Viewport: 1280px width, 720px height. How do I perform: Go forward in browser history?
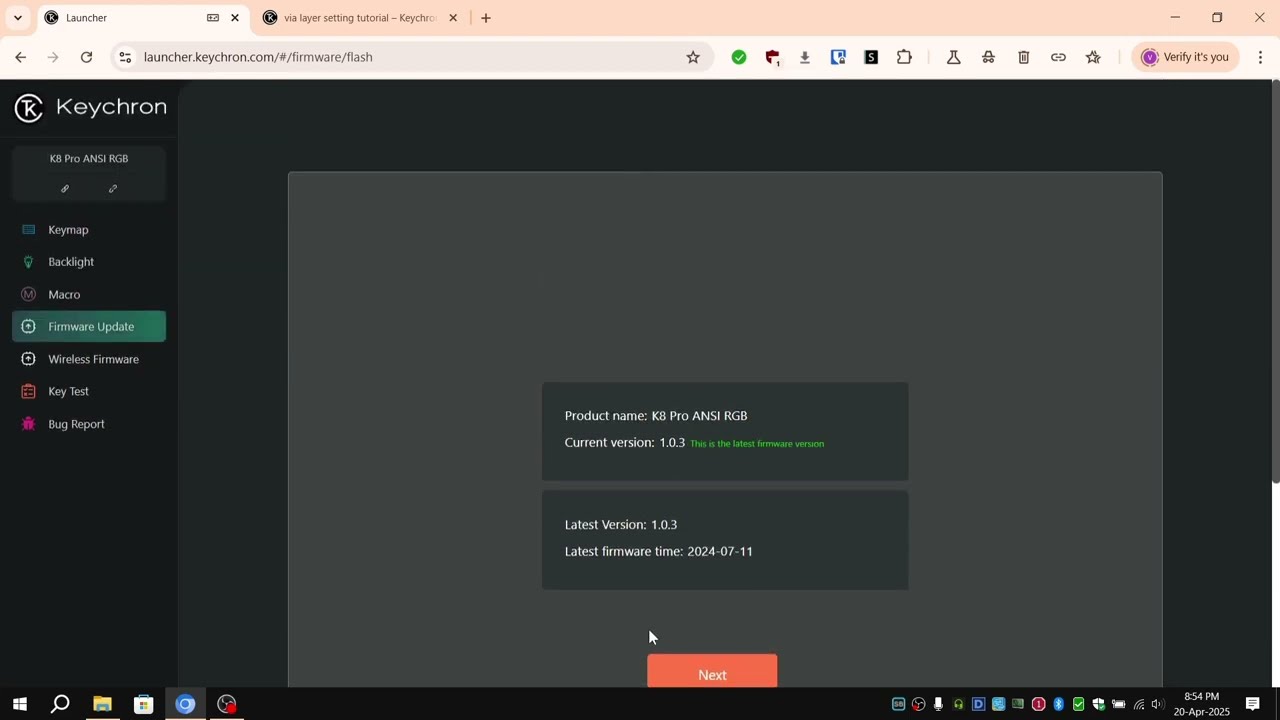pos(54,57)
